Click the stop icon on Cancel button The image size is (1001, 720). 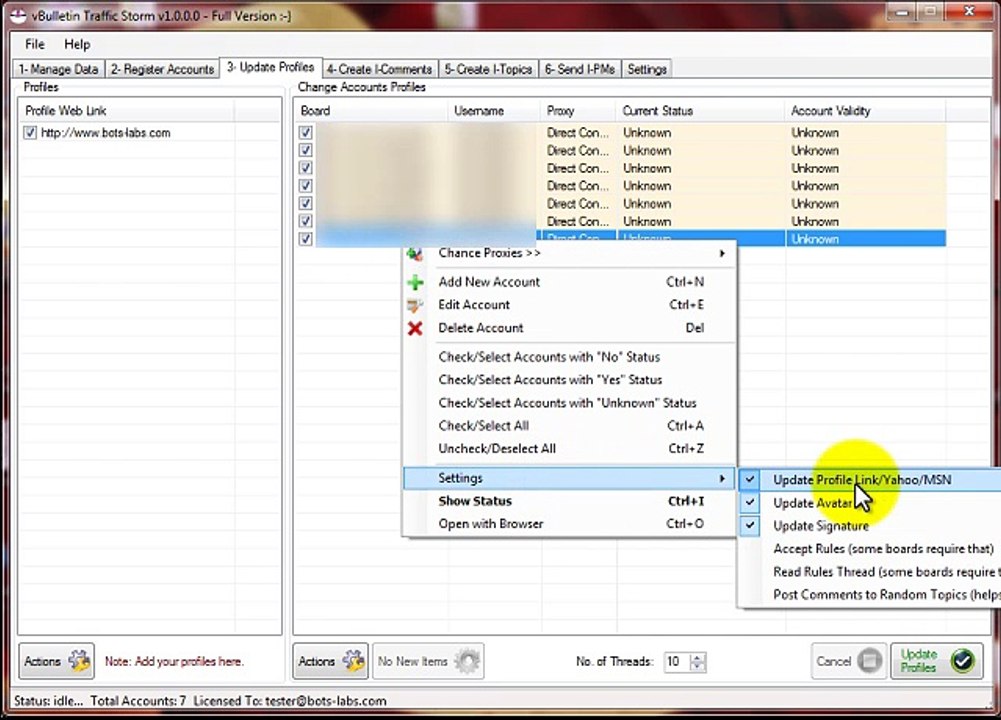pos(869,661)
